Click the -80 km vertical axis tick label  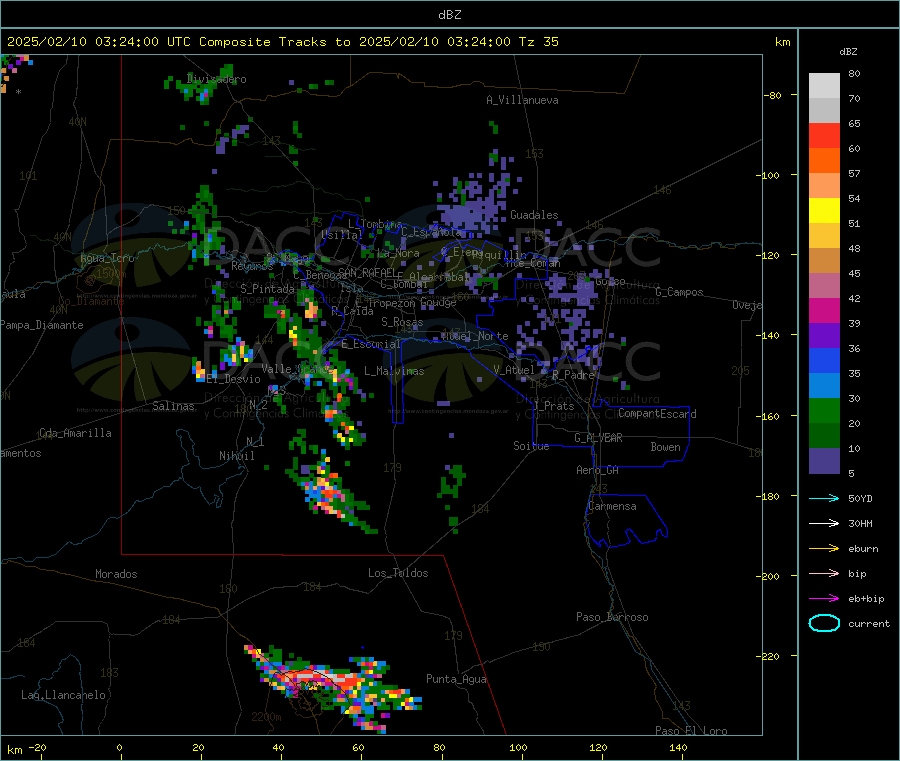point(773,95)
